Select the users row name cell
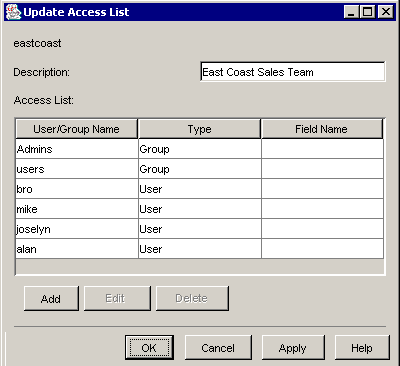Viewport: 400px width, 366px height. 77,169
